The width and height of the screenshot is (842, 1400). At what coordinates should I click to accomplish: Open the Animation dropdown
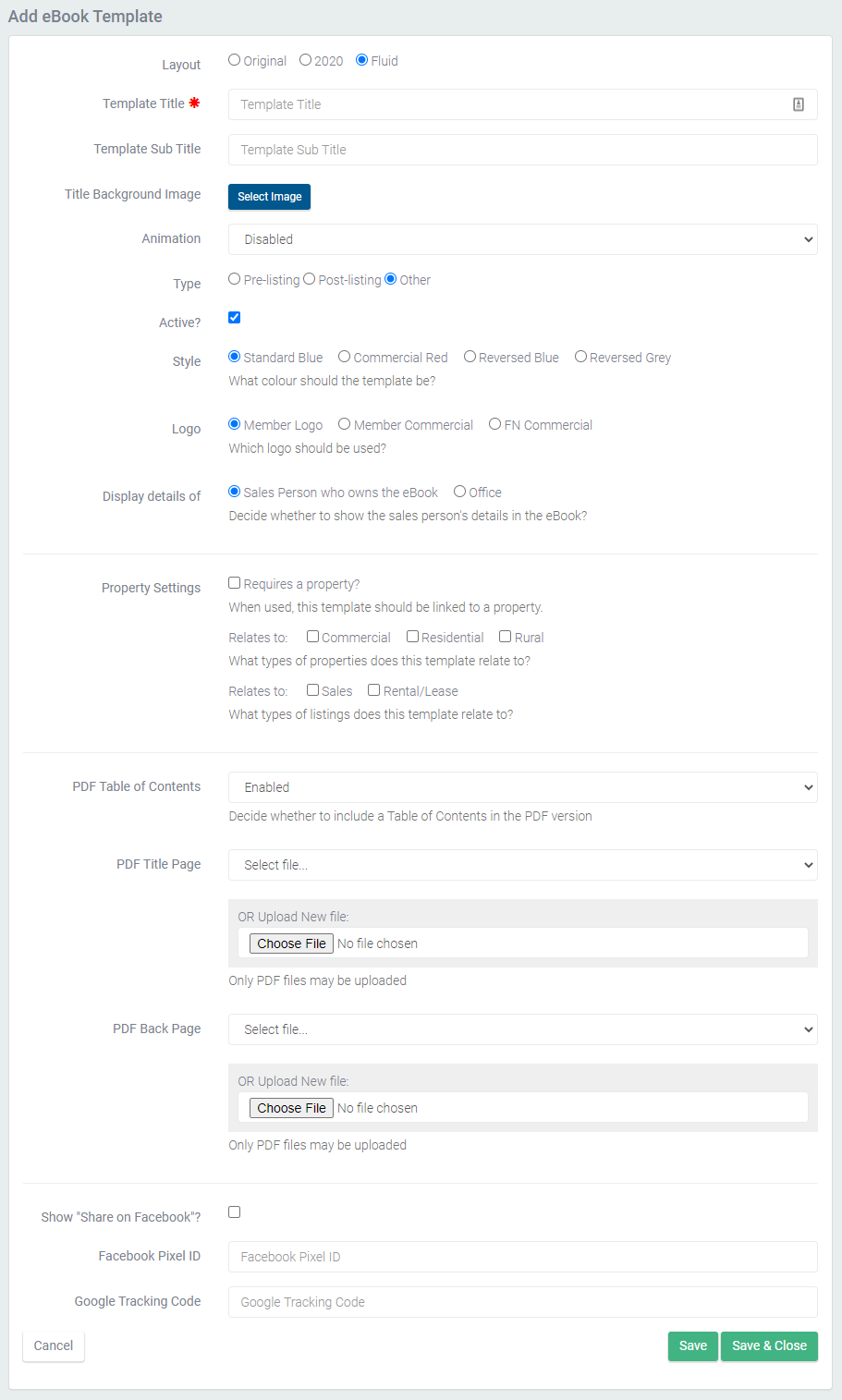point(522,239)
